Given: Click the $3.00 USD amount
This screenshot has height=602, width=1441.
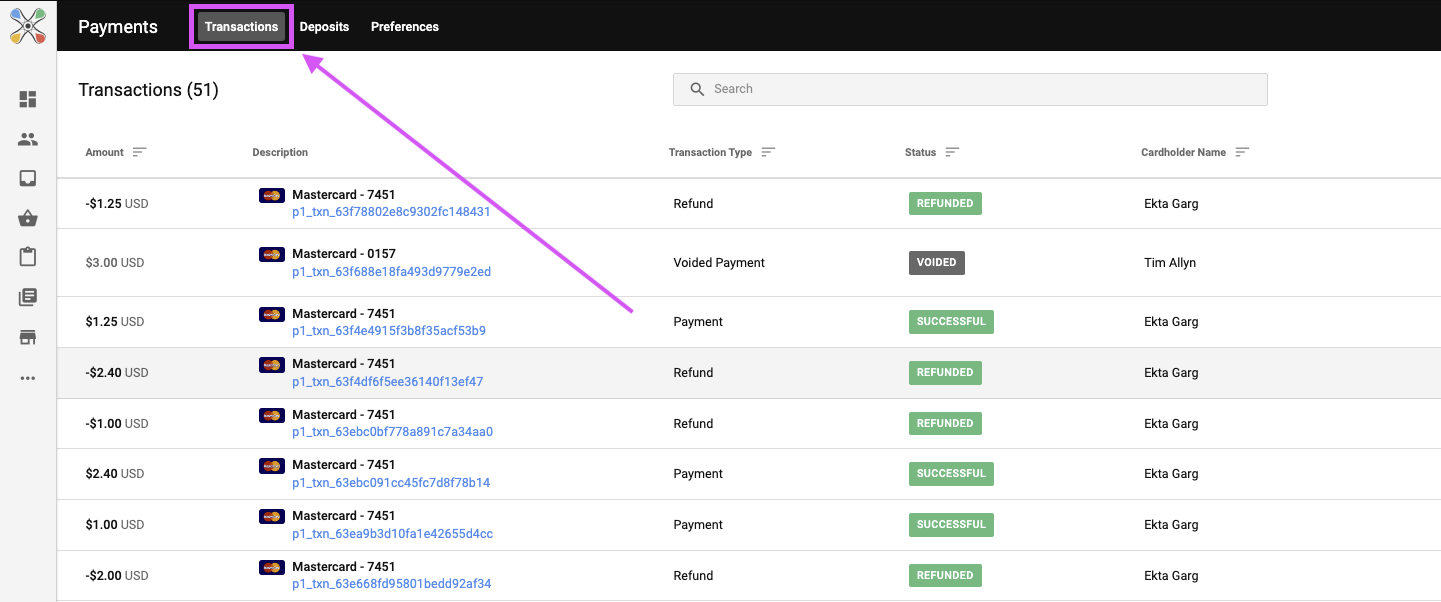Looking at the screenshot, I should coord(115,263).
